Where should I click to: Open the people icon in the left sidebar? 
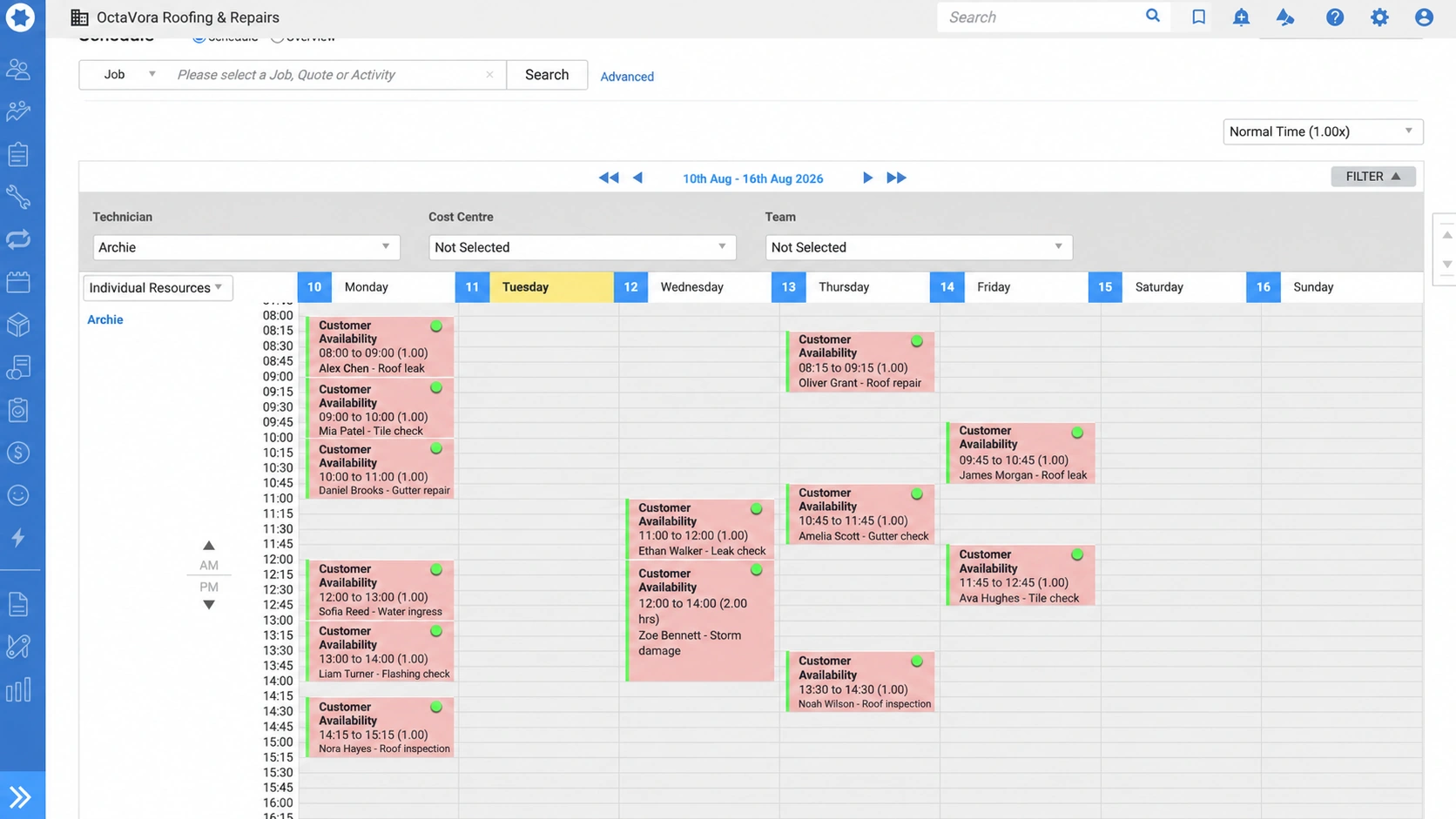pos(18,69)
